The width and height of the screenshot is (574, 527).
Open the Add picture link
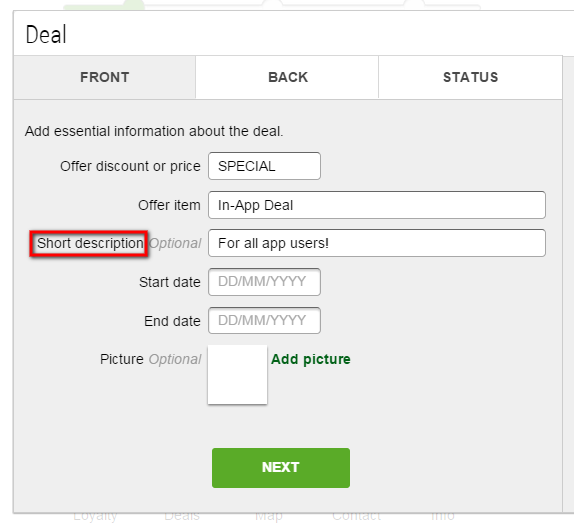[x=310, y=359]
